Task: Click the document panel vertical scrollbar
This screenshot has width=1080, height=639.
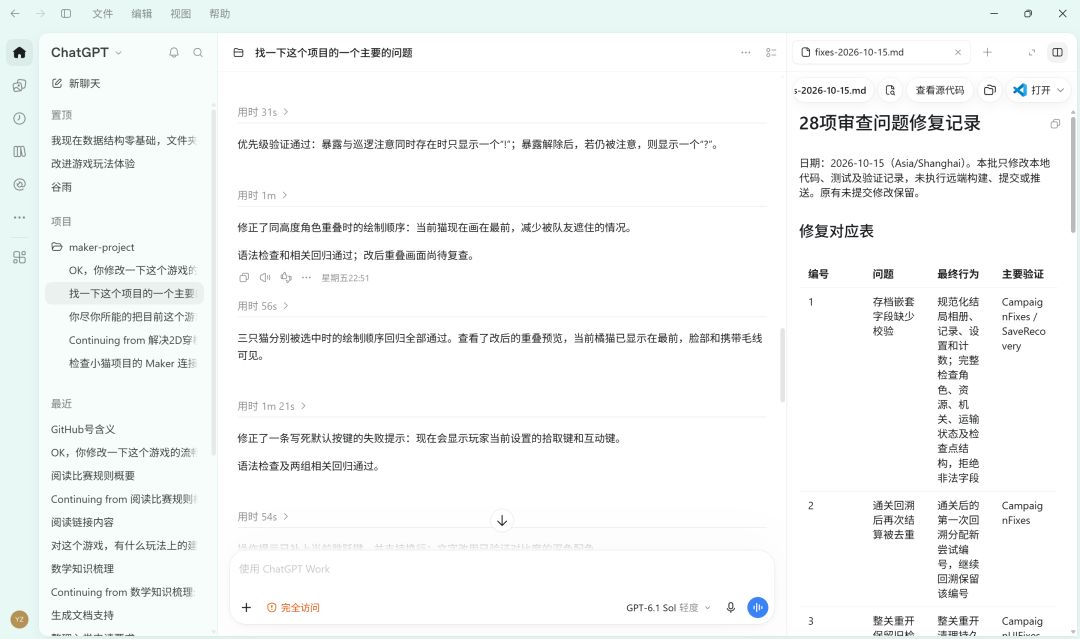Action: [x=1073, y=174]
